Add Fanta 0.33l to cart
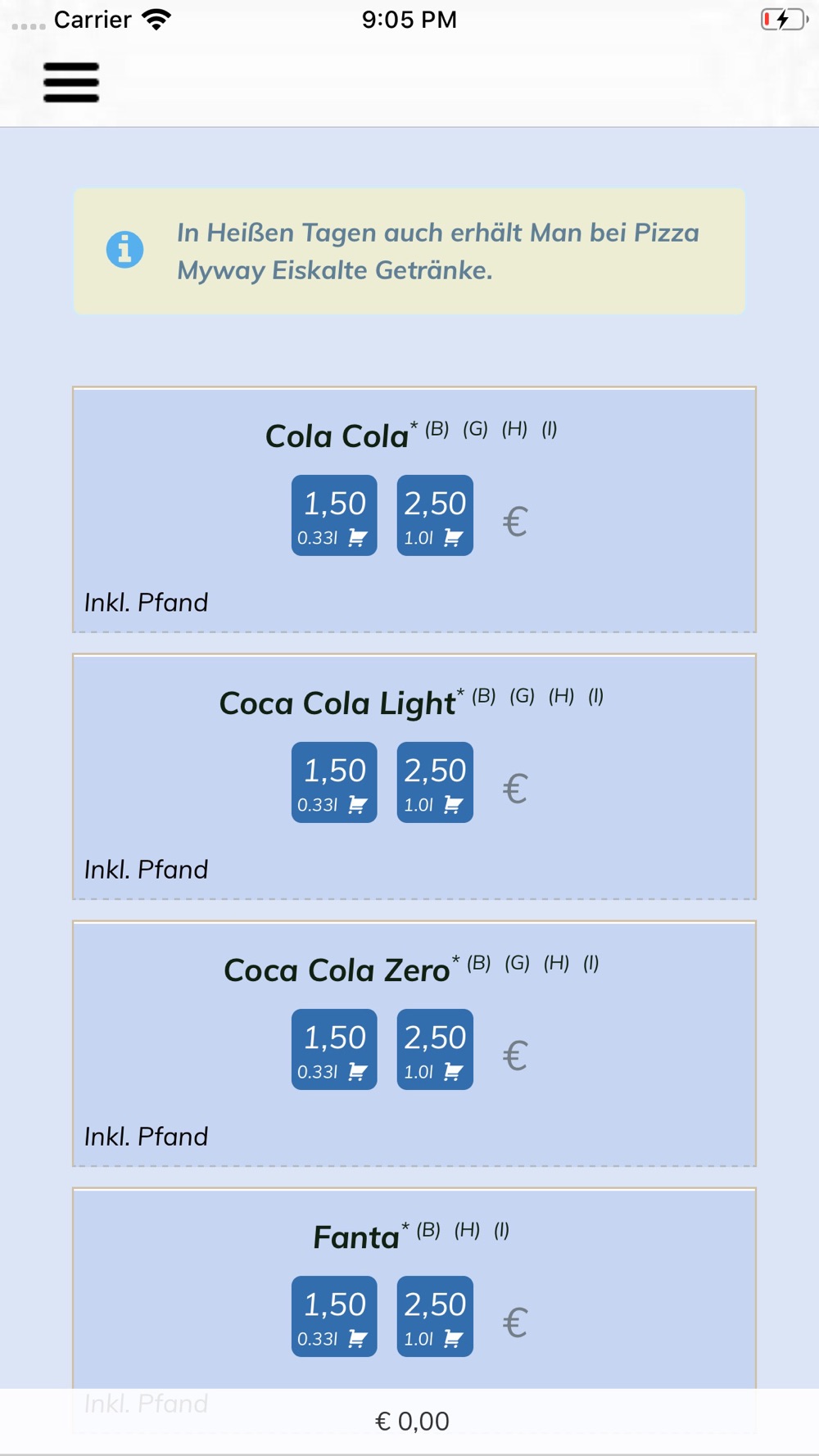This screenshot has width=819, height=1456. [x=334, y=1316]
